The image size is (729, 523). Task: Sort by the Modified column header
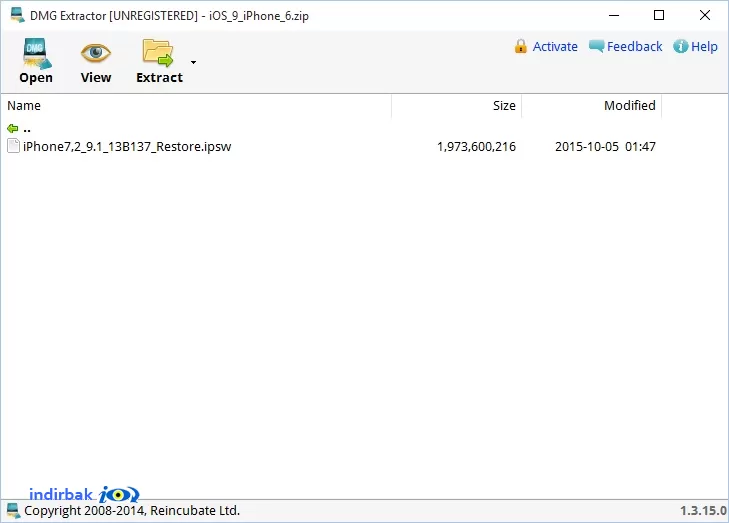pyautogui.click(x=591, y=106)
